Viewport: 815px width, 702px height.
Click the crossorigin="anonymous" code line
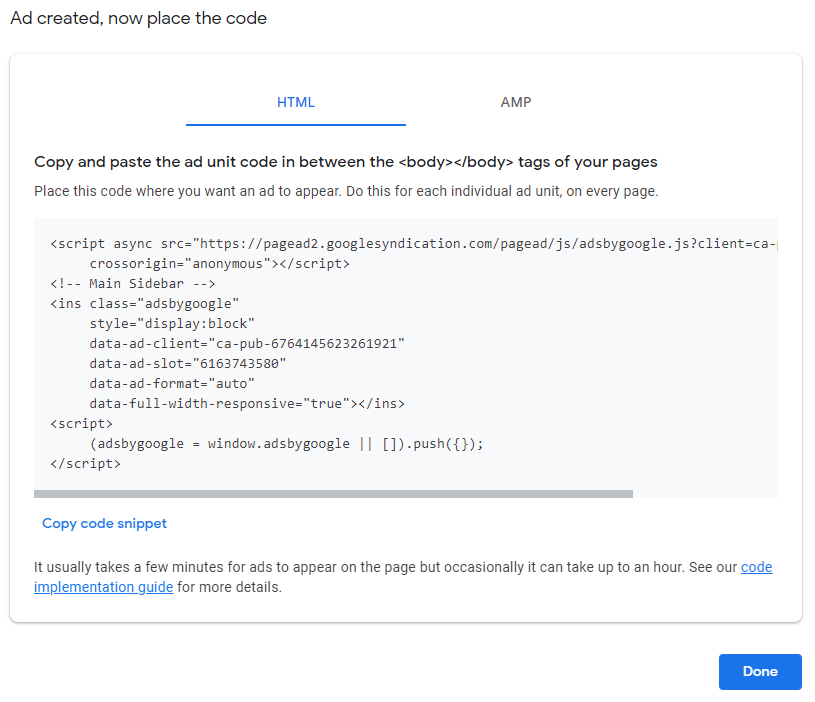219,263
